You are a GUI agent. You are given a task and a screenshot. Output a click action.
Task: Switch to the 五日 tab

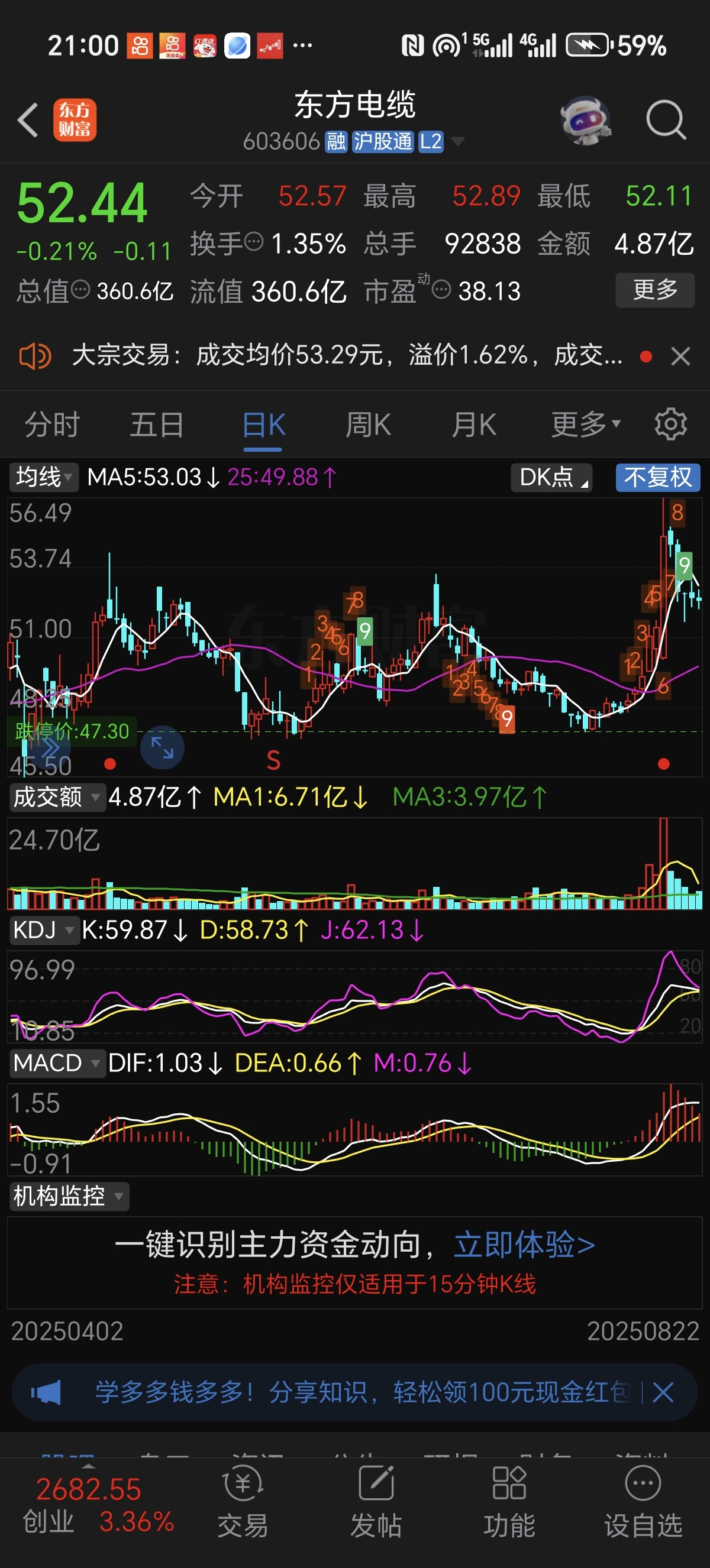(x=157, y=425)
